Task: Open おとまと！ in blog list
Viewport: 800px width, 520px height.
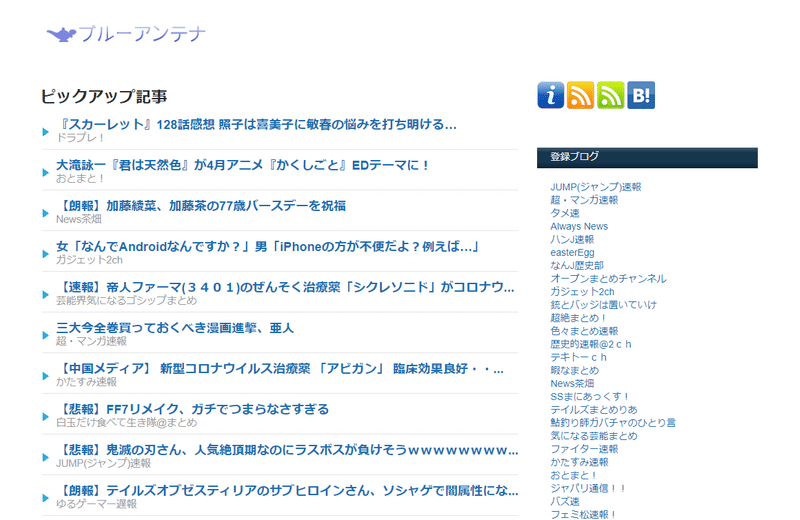Action: pos(573,475)
